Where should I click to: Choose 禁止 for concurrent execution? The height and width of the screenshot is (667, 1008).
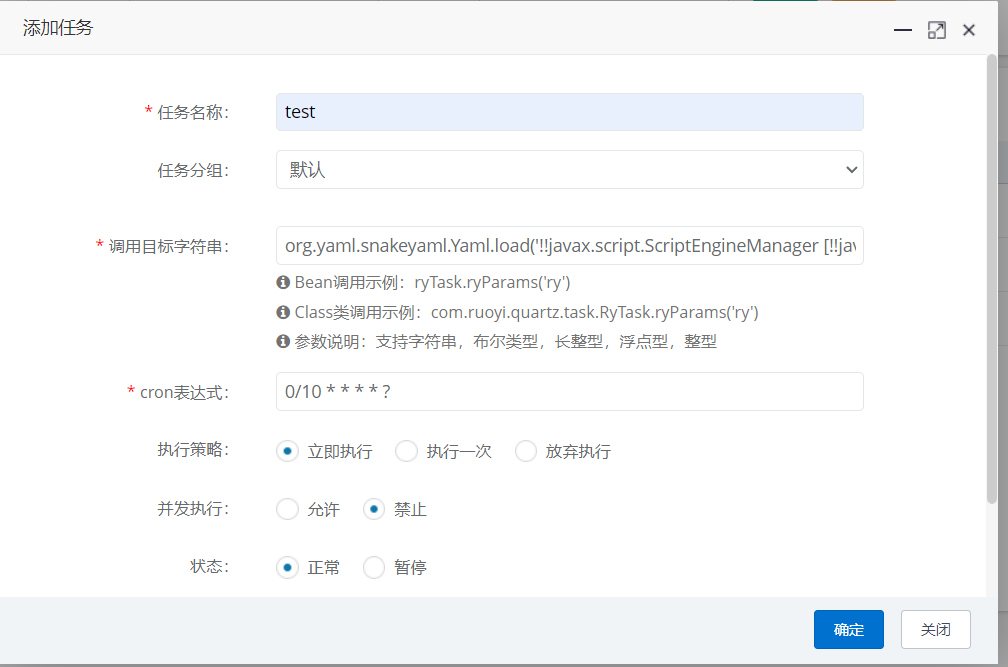[374, 510]
